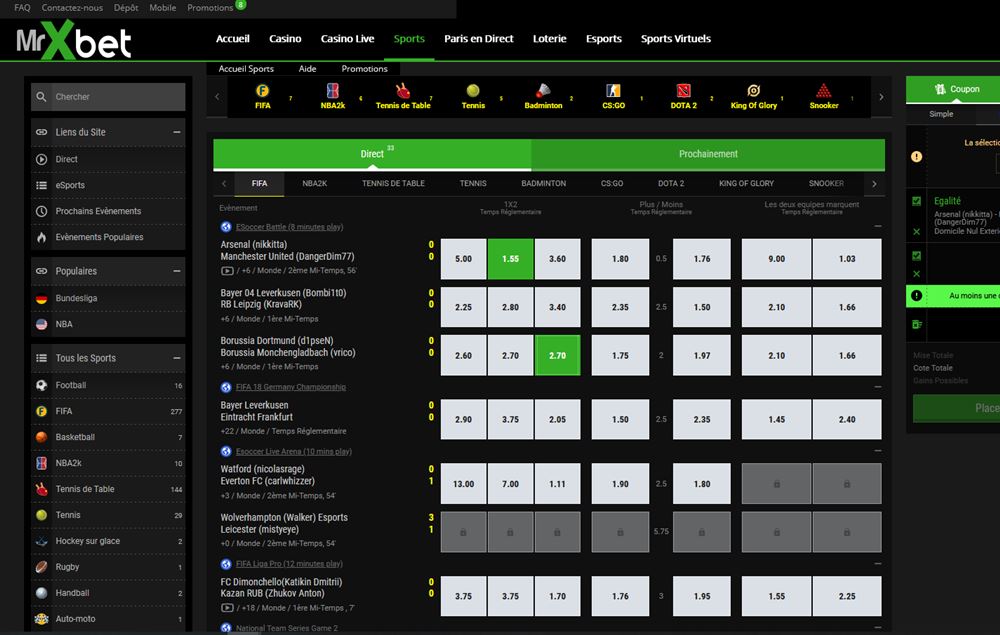Open live stream icon for FC Dimonchello match
The height and width of the screenshot is (635, 1000).
pyautogui.click(x=226, y=608)
